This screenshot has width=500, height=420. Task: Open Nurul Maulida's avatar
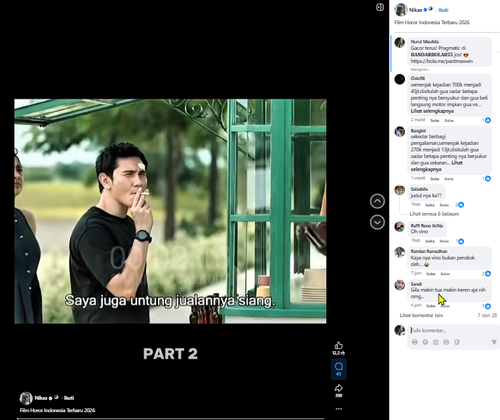[x=400, y=43]
